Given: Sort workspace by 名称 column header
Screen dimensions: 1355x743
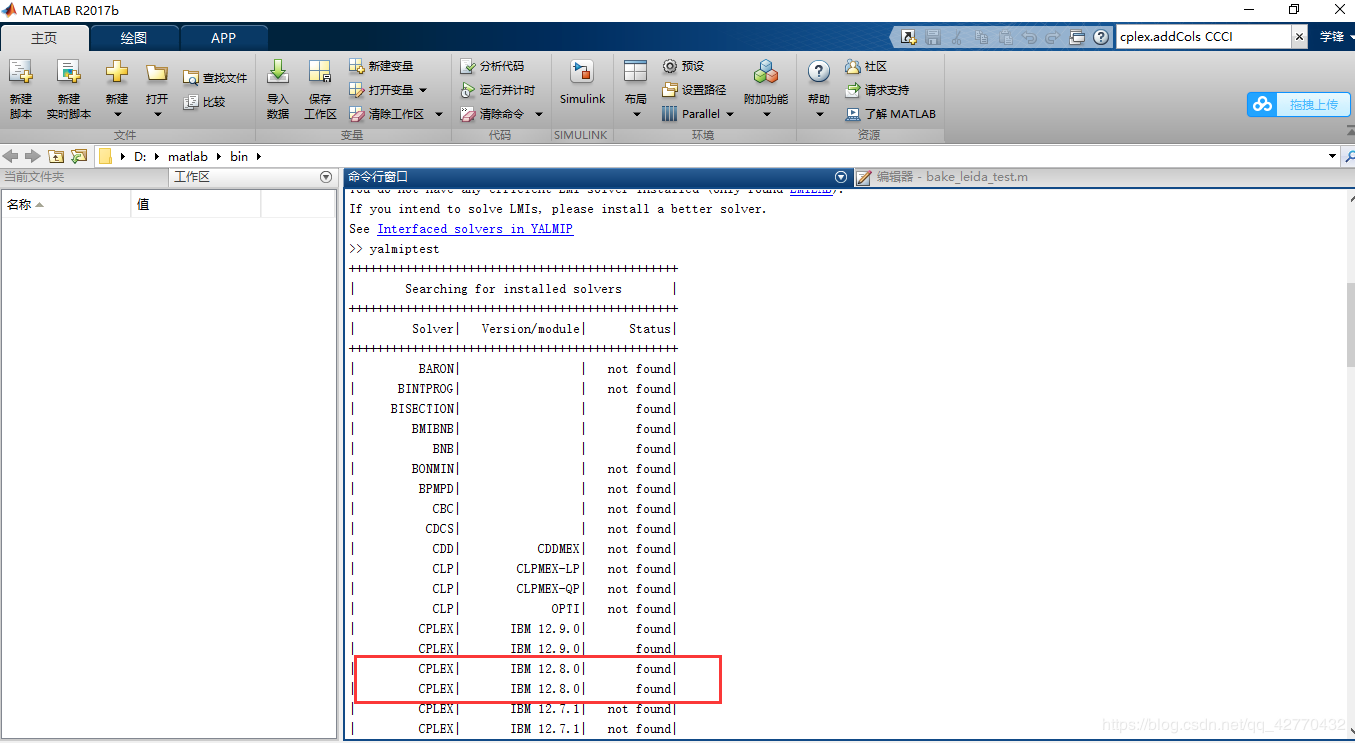Looking at the screenshot, I should click(66, 204).
